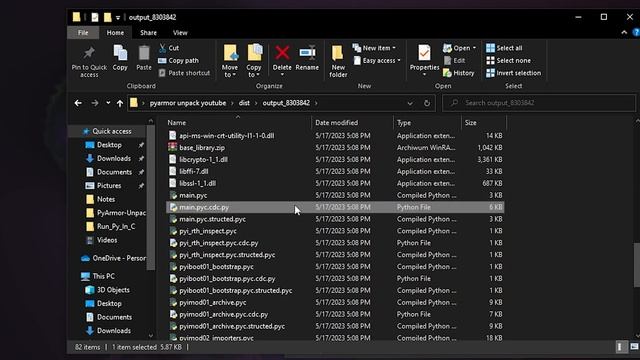The image size is (640, 360).
Task: Select OneDrive - Personal in sidebar
Action: 113,258
